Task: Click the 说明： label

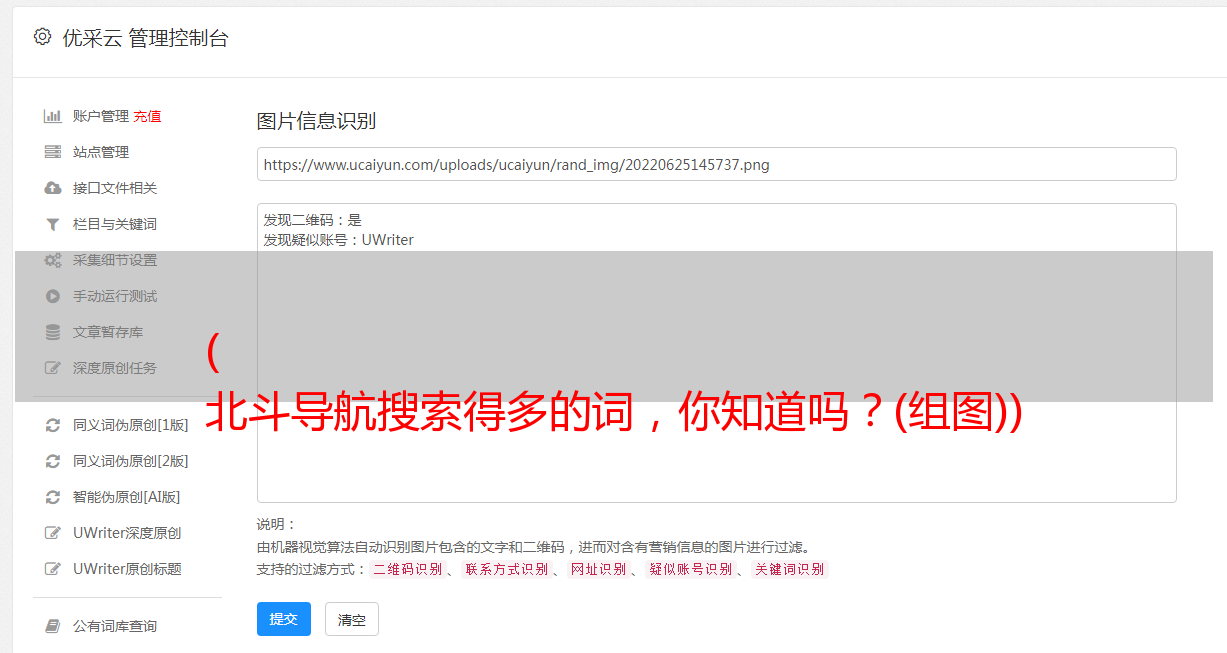Action: 277,524
